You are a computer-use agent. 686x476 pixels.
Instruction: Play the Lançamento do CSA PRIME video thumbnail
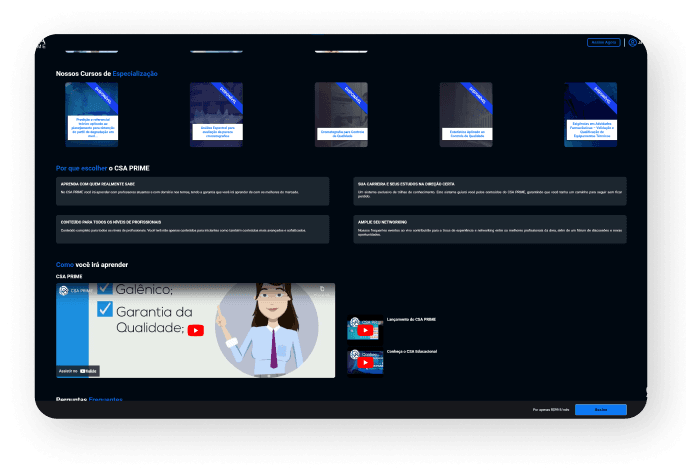(x=365, y=329)
